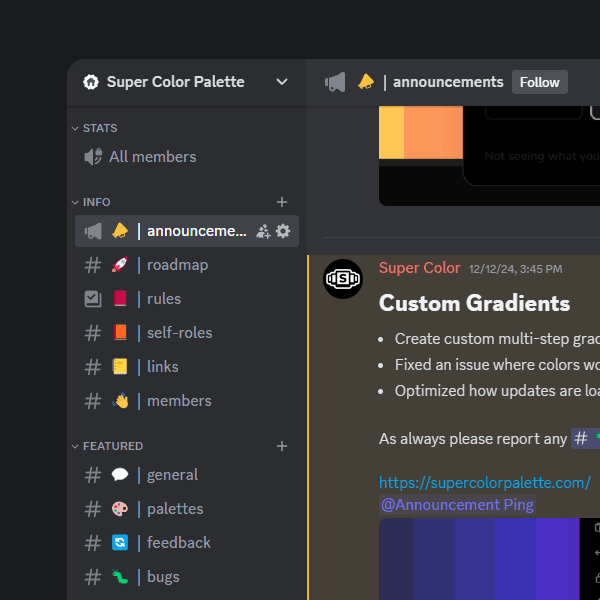Screen dimensions: 600x600
Task: Click the bell emoji in channel header
Action: [x=365, y=82]
